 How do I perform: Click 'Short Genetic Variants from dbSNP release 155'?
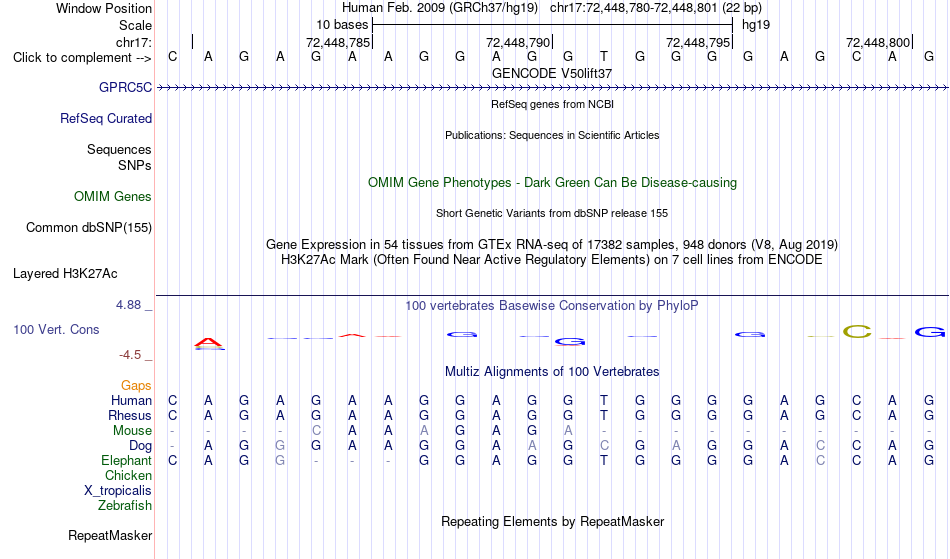552,213
